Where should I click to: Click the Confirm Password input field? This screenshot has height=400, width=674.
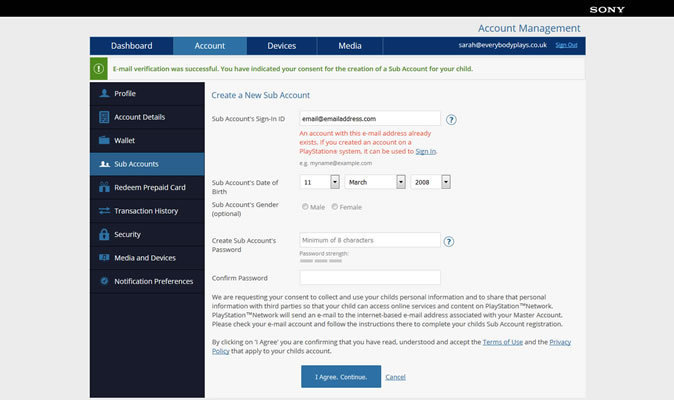pos(370,277)
